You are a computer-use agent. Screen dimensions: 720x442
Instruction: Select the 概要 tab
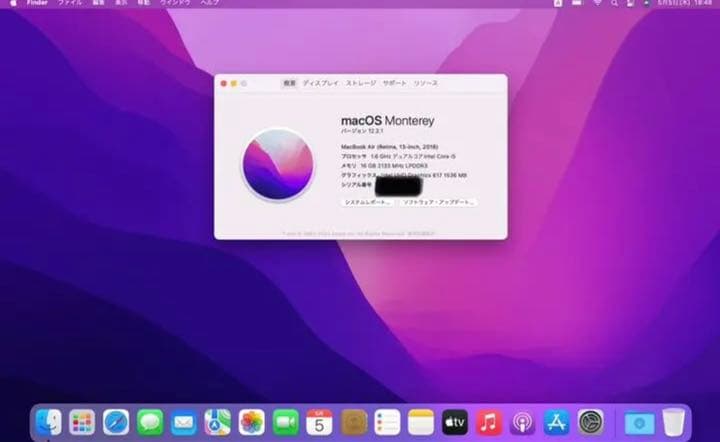coord(289,83)
